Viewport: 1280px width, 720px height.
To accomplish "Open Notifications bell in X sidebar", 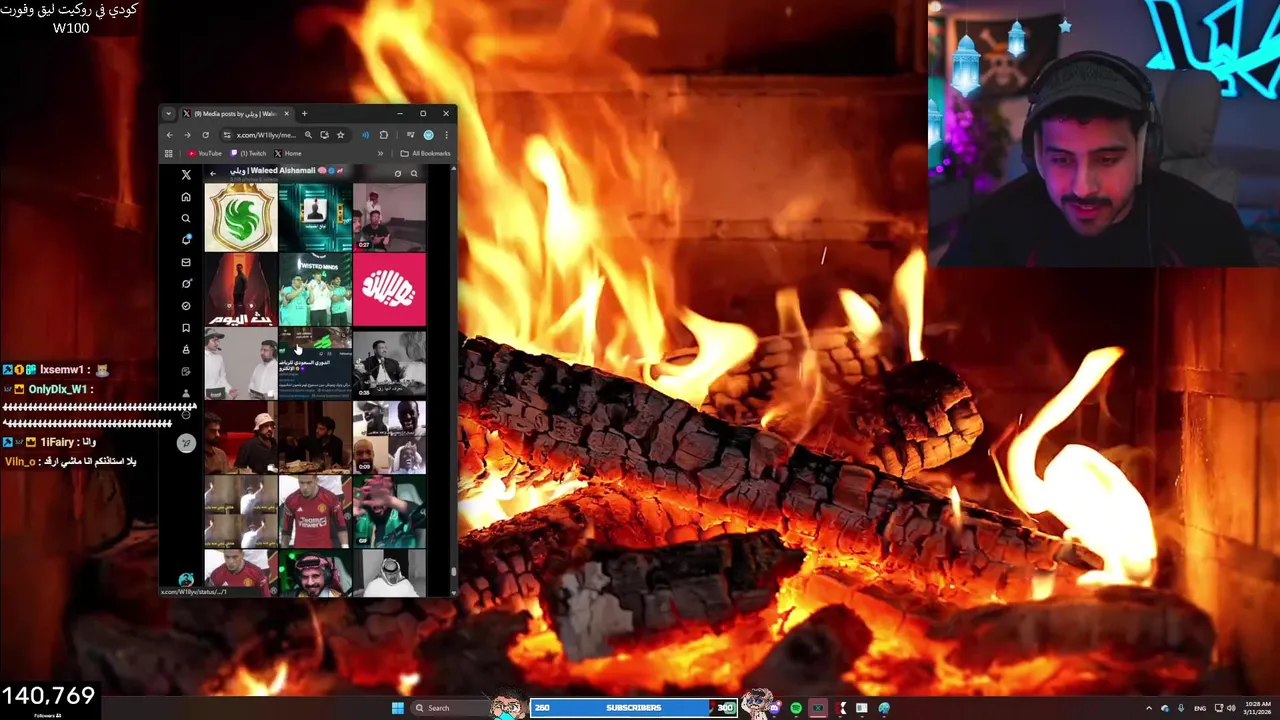I will coord(186,240).
